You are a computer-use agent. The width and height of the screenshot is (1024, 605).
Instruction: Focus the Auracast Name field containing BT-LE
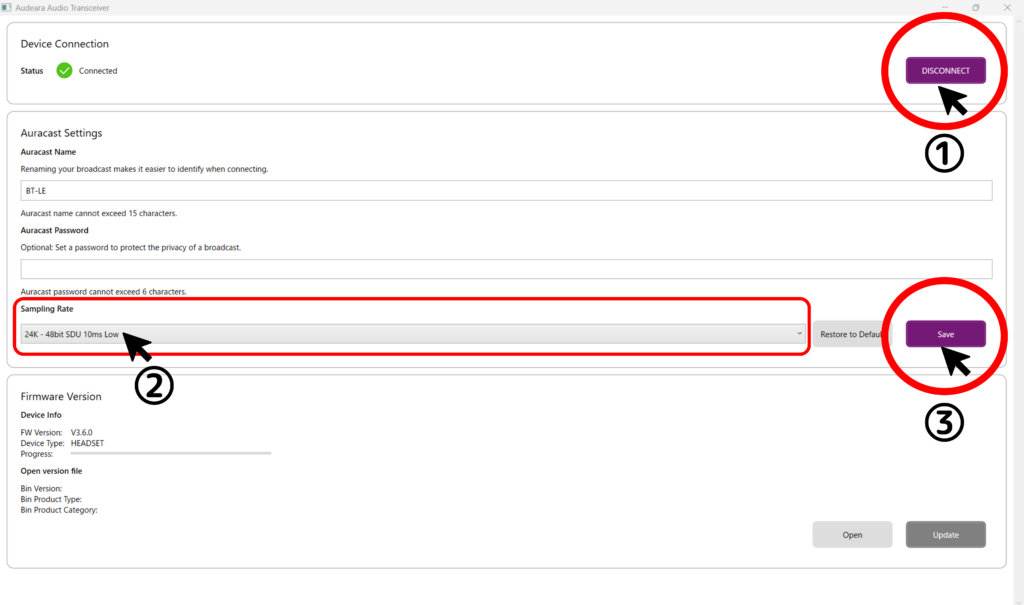pyautogui.click(x=505, y=190)
